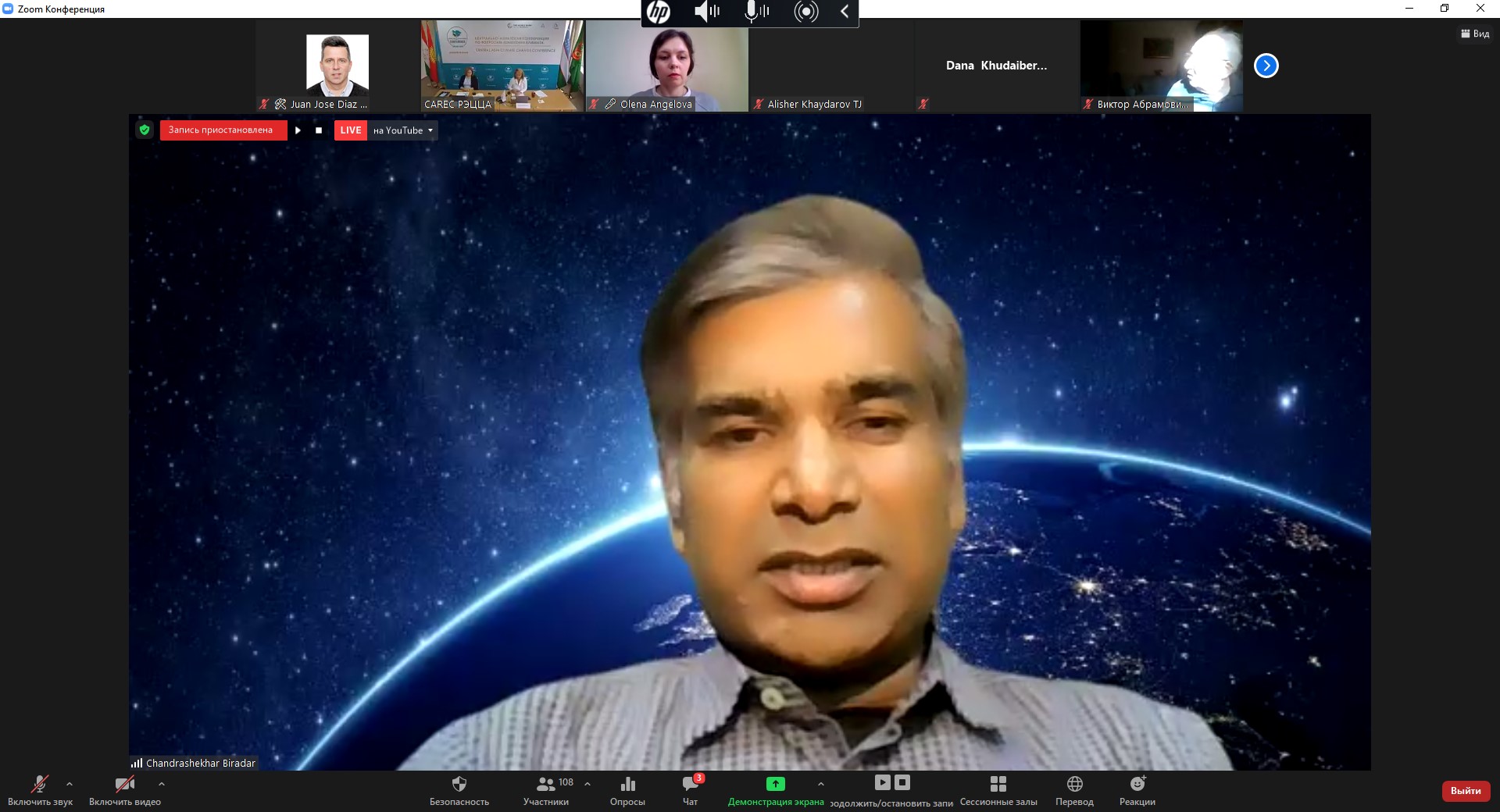1500x812 pixels.
Task: Unmute microphone with Включить звук
Action: tap(40, 790)
